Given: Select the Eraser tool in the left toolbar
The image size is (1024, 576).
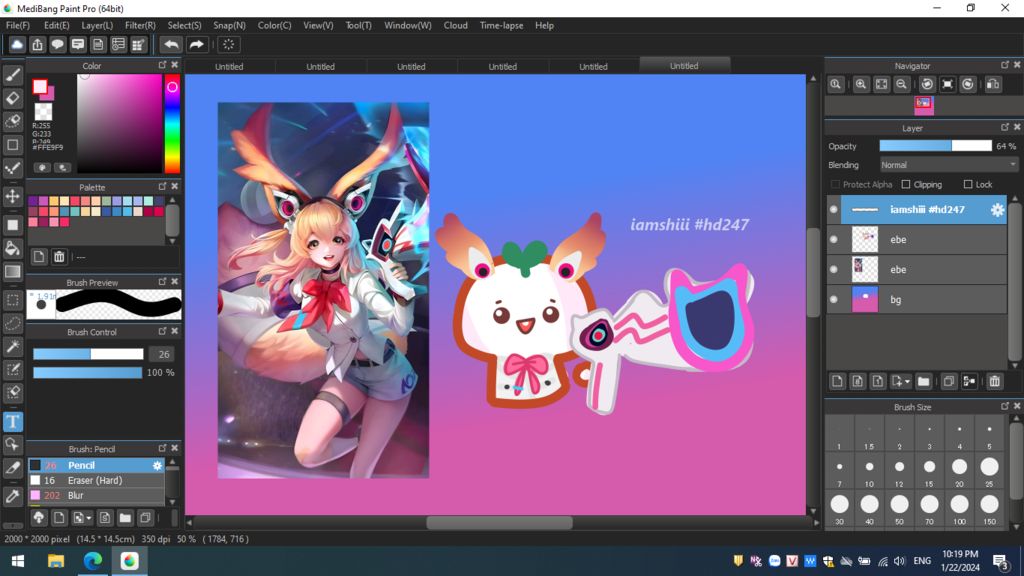Looking at the screenshot, I should (12, 99).
